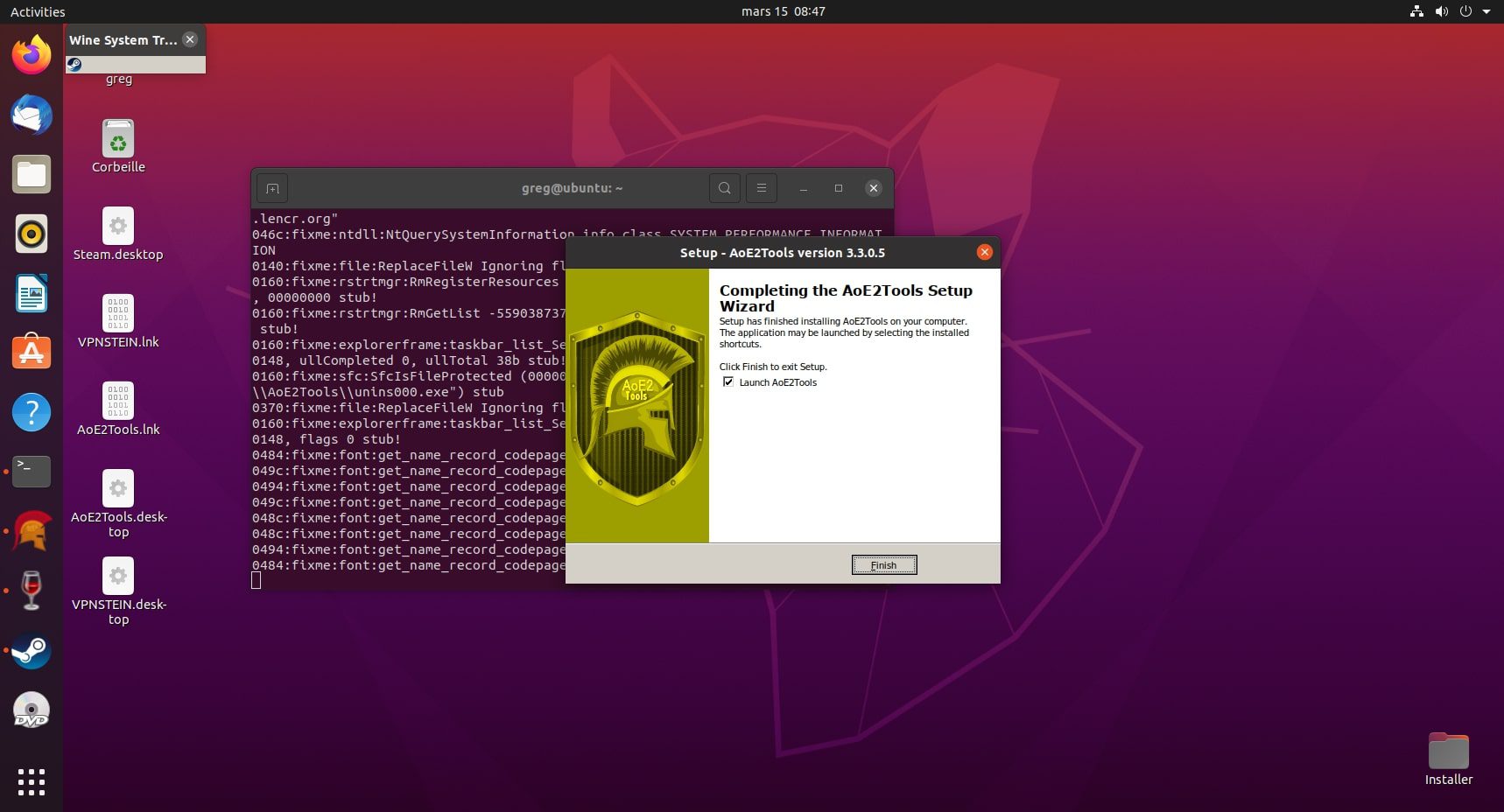
Task: Open the Help icon in the dock
Action: tap(32, 412)
